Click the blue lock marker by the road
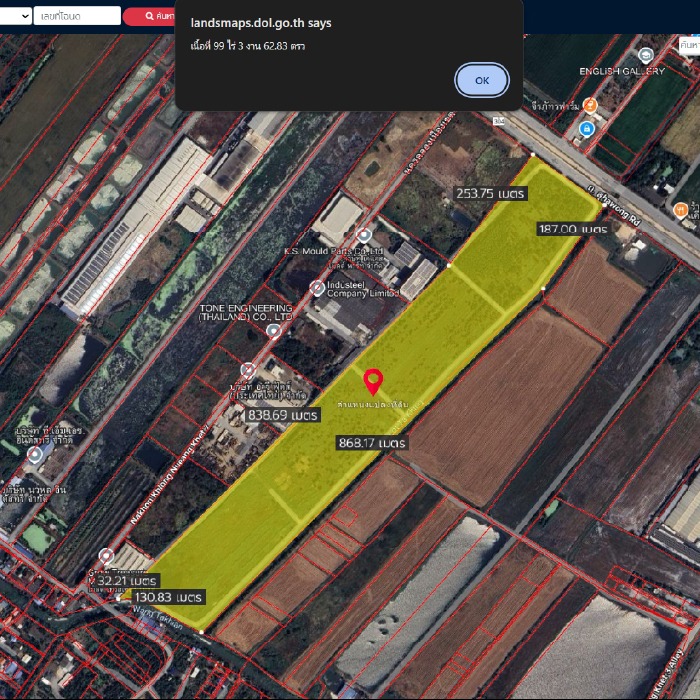This screenshot has width=700, height=700. pyautogui.click(x=586, y=129)
